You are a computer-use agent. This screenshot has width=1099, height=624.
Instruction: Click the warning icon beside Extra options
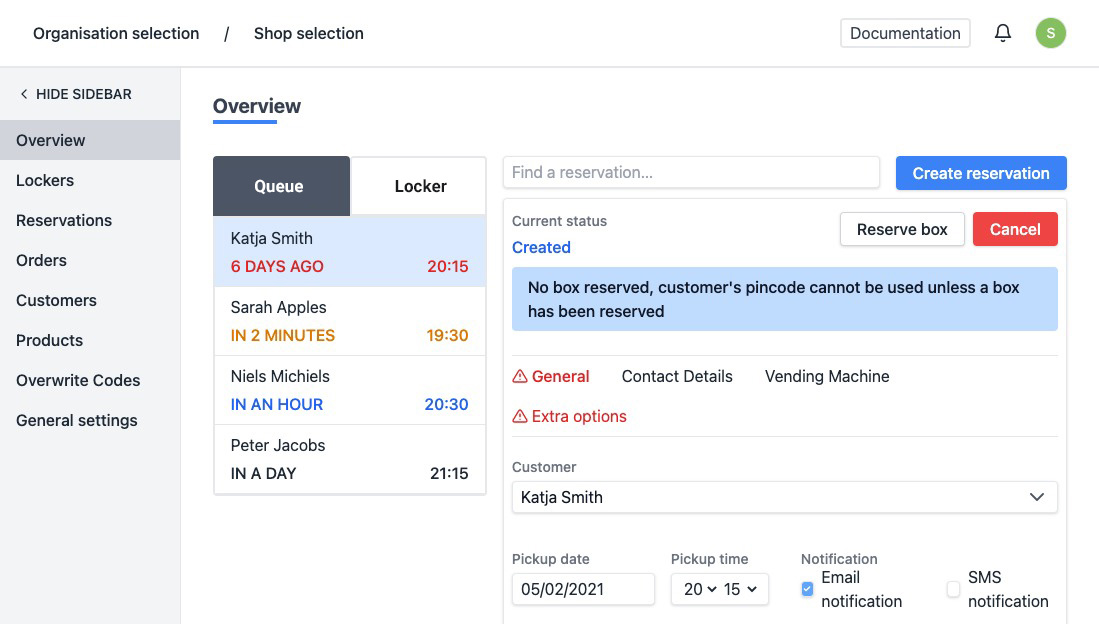click(x=520, y=417)
